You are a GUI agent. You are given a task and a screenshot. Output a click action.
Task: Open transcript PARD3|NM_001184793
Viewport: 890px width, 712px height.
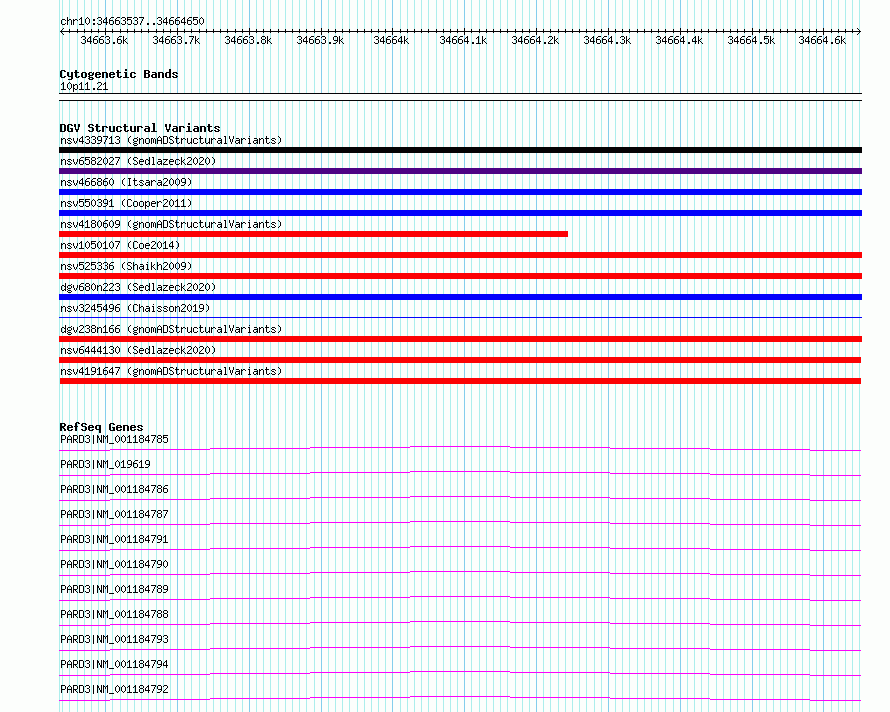pyautogui.click(x=114, y=639)
